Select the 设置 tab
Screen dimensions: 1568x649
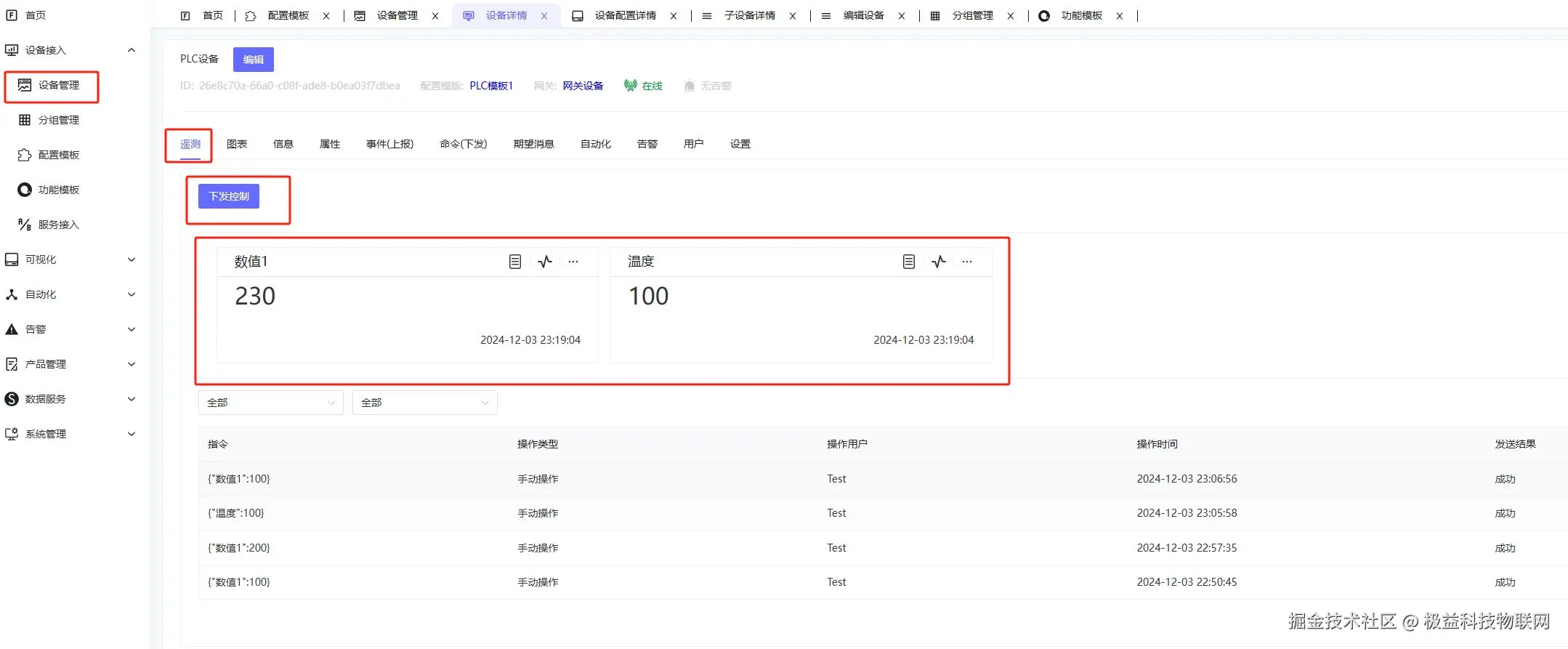[x=740, y=144]
